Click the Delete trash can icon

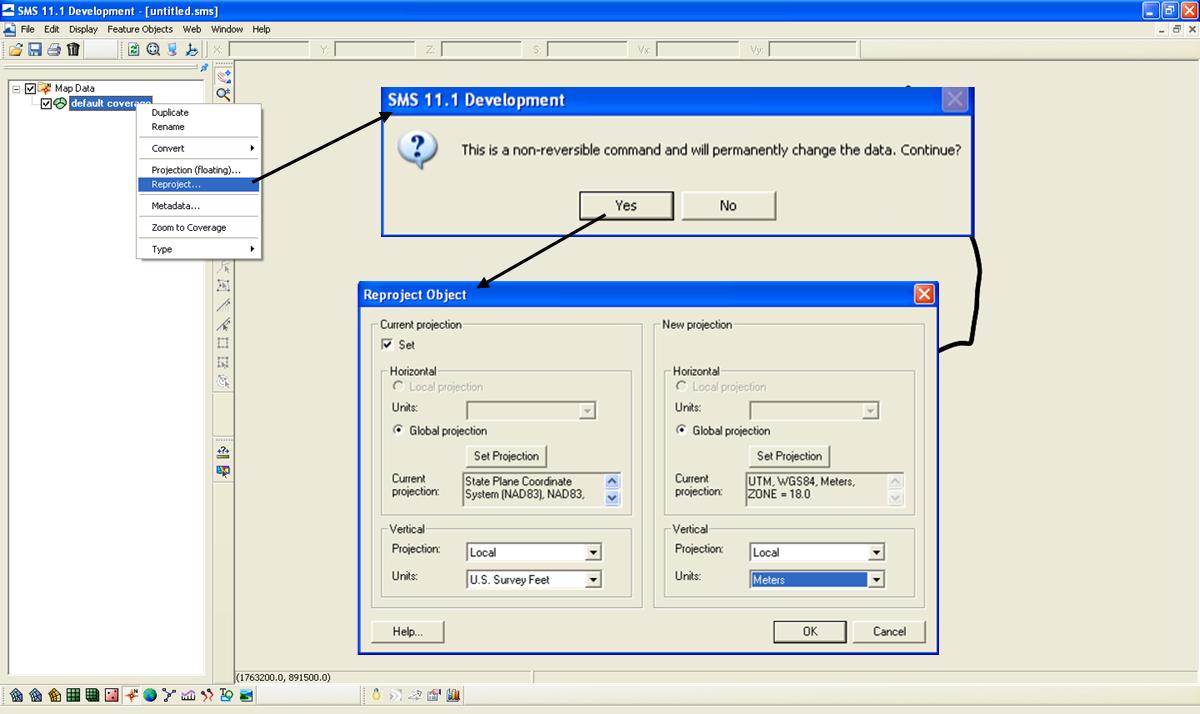[73, 49]
